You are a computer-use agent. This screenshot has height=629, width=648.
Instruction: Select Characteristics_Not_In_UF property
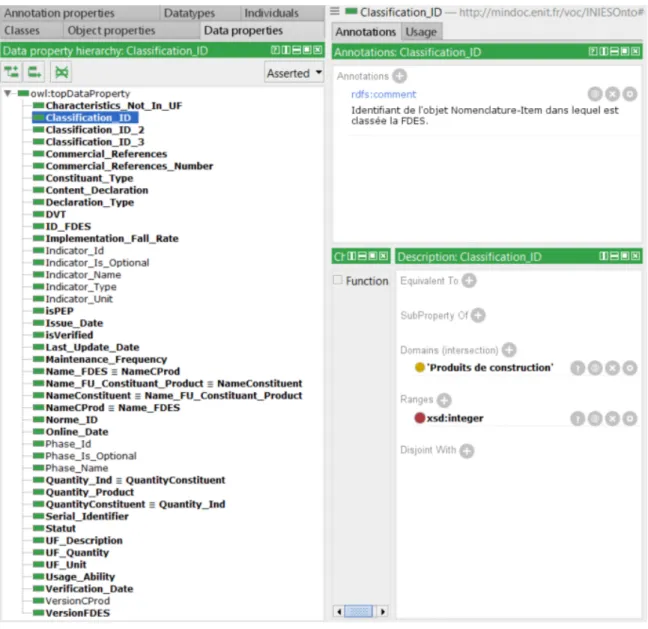(114, 106)
